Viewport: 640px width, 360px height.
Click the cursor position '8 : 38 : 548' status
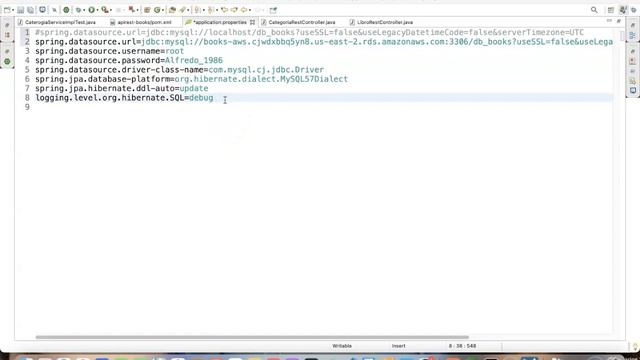(x=462, y=346)
